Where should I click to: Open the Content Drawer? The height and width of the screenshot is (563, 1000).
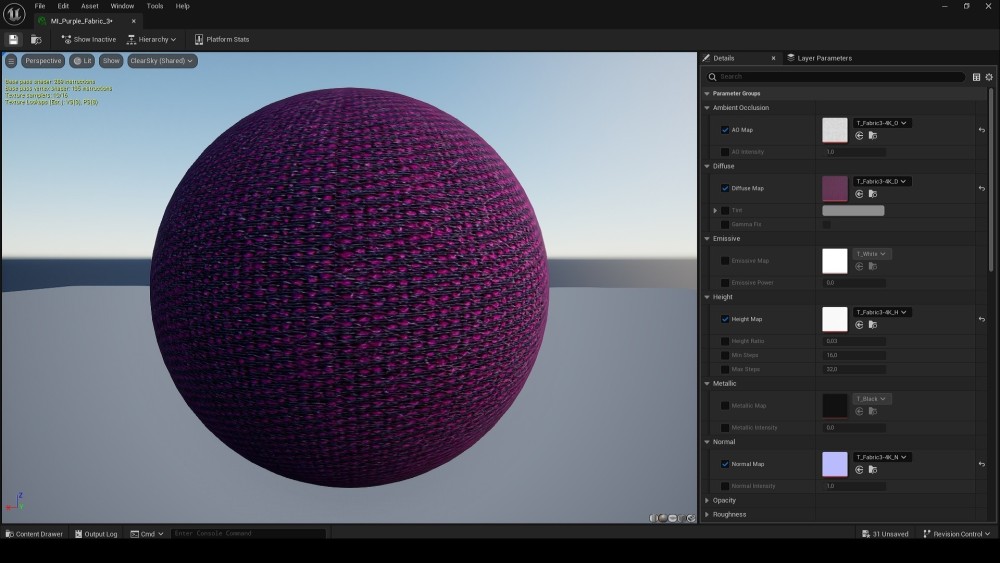point(34,534)
